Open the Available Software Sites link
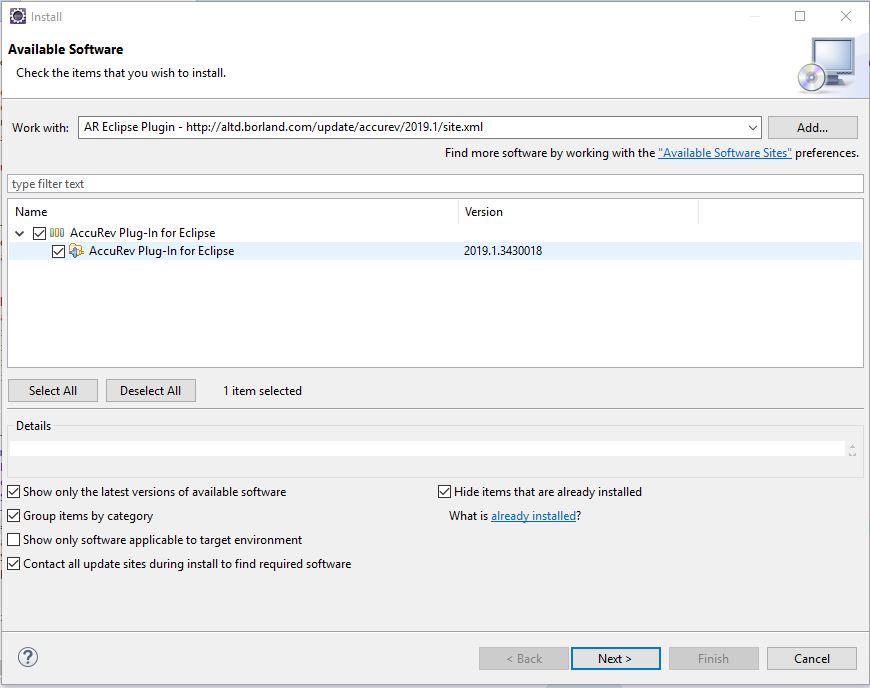The image size is (870, 688). [x=724, y=153]
